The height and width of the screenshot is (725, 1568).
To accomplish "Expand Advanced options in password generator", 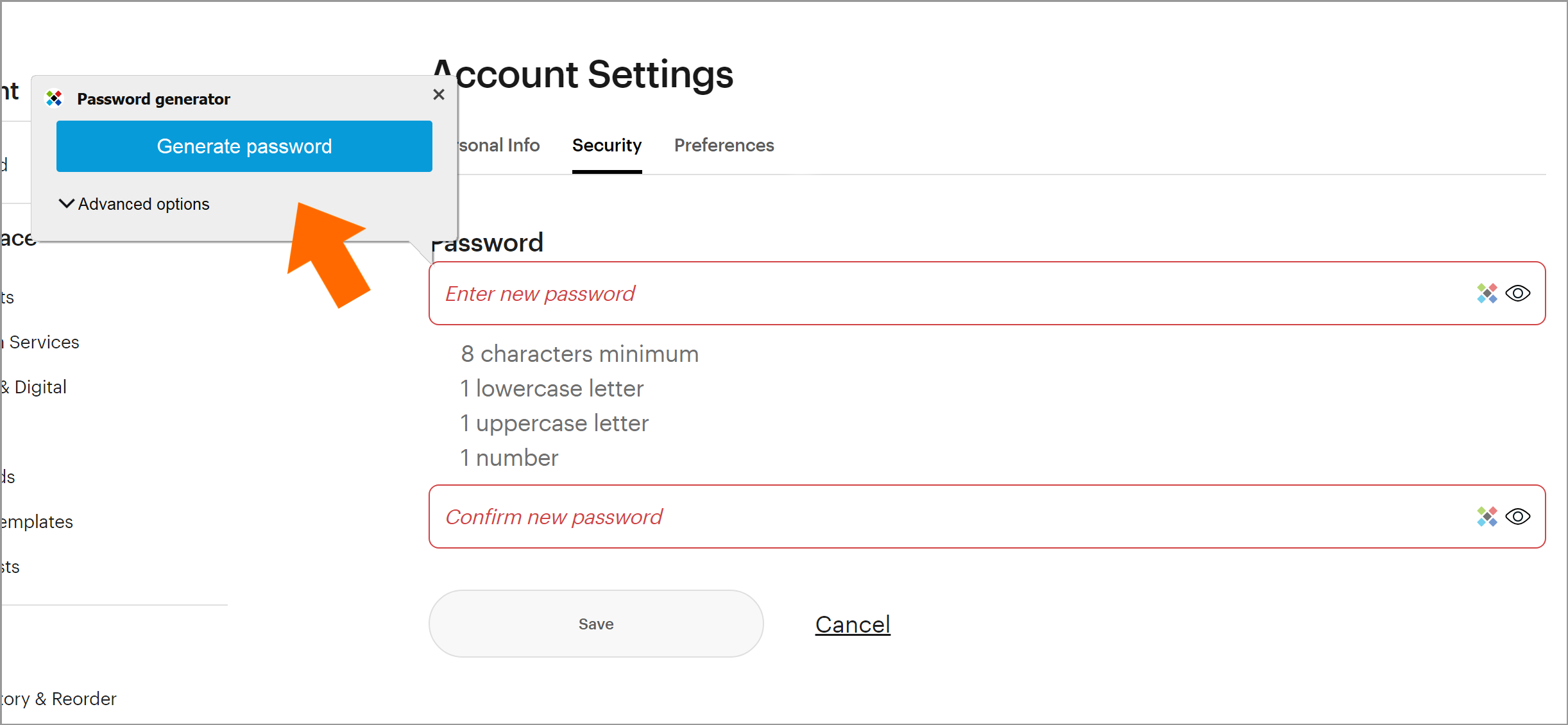I will pos(134,203).
